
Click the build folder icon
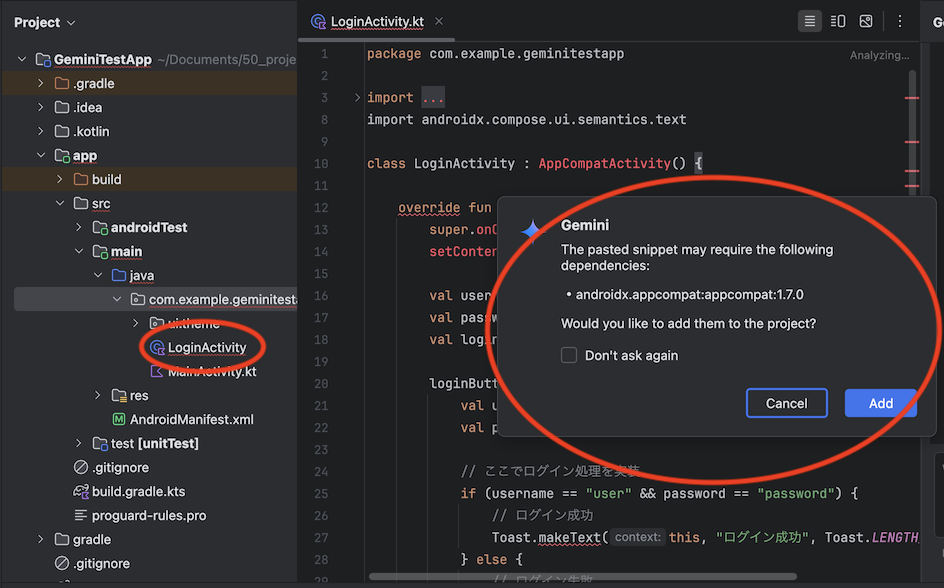(81, 179)
